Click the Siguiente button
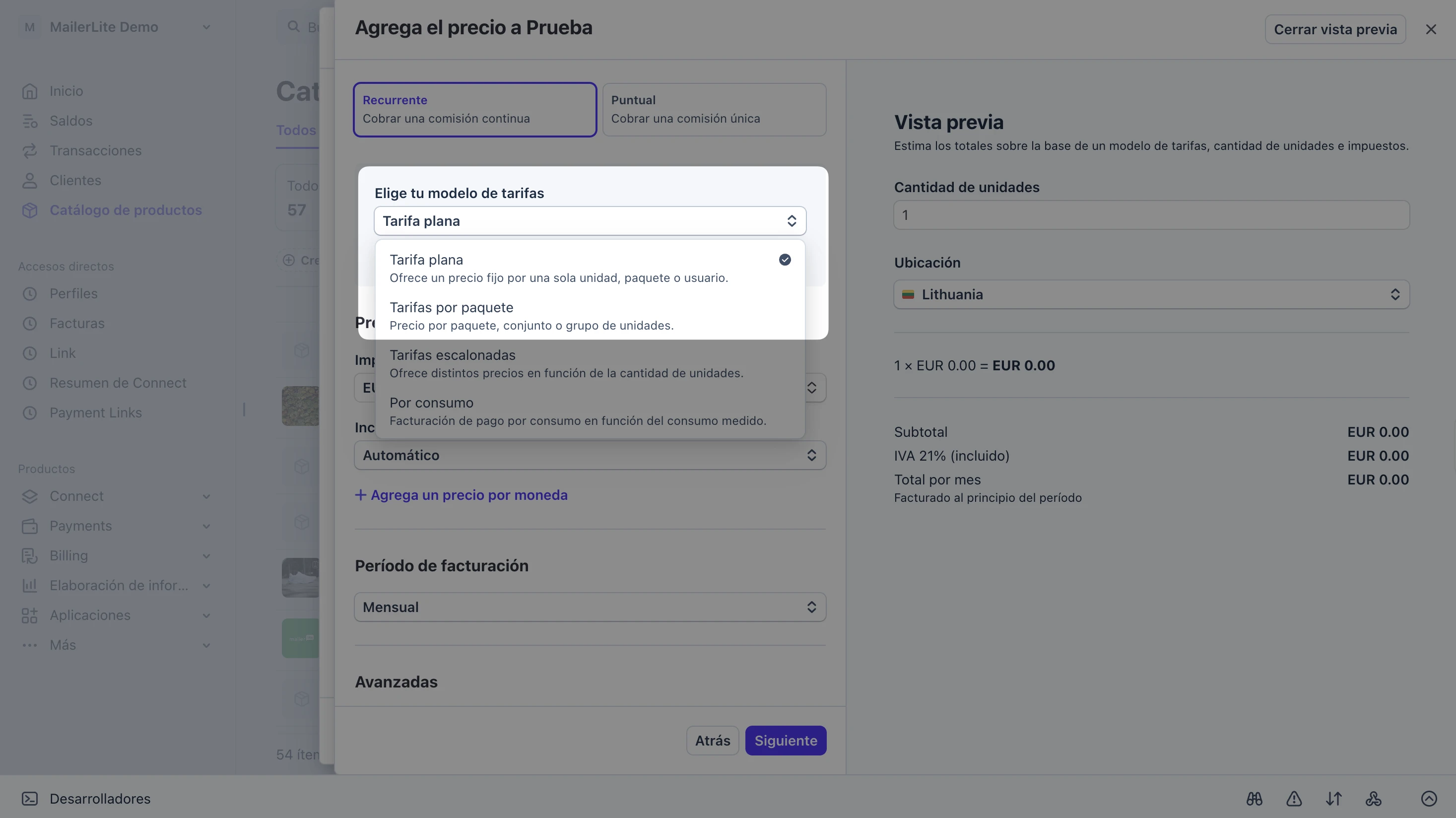Screen dimensions: 1456x818 pyautogui.click(x=785, y=740)
